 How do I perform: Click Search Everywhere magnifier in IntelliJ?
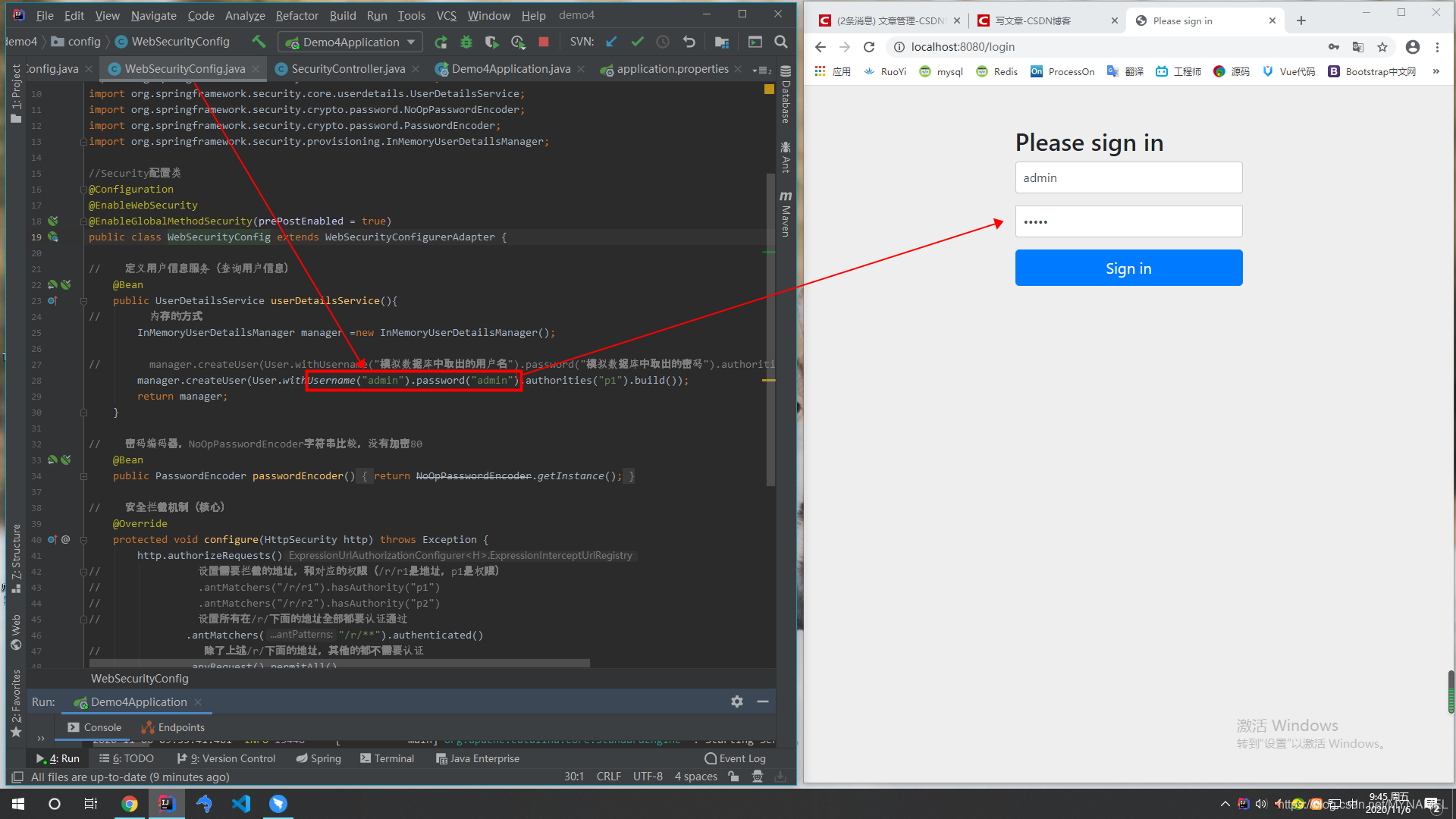coord(781,42)
